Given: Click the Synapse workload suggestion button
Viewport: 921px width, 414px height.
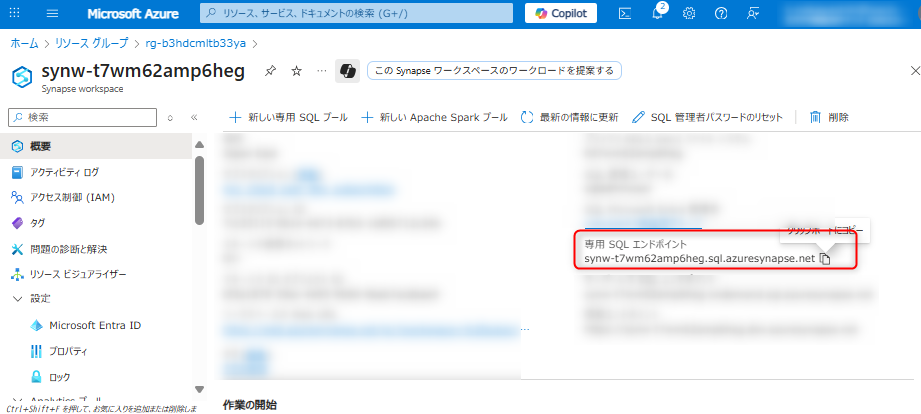Looking at the screenshot, I should click(494, 71).
